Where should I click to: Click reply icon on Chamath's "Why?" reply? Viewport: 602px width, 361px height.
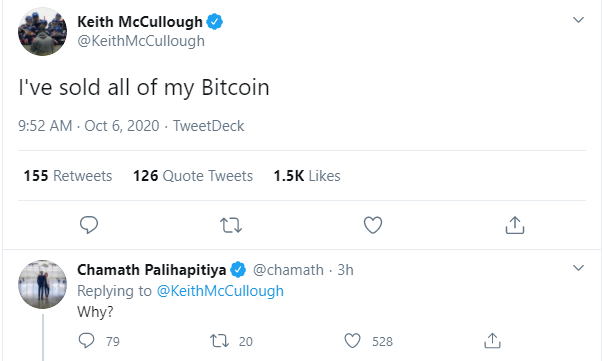coord(86,341)
